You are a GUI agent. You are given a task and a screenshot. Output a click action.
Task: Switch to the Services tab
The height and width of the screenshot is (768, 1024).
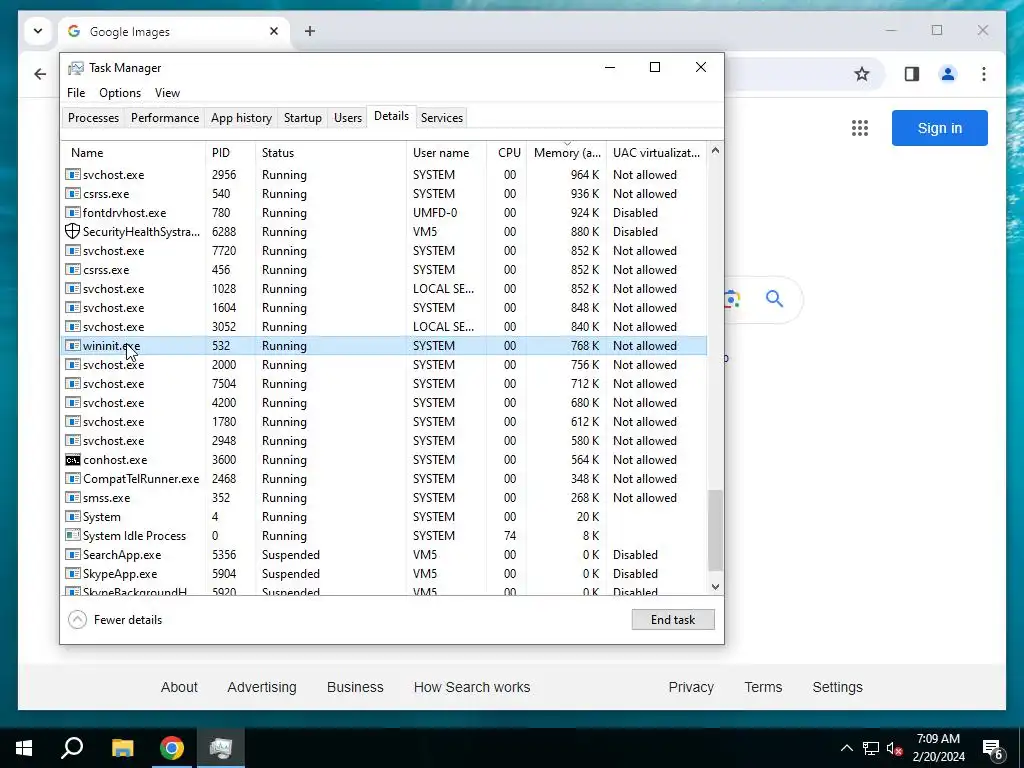[441, 118]
